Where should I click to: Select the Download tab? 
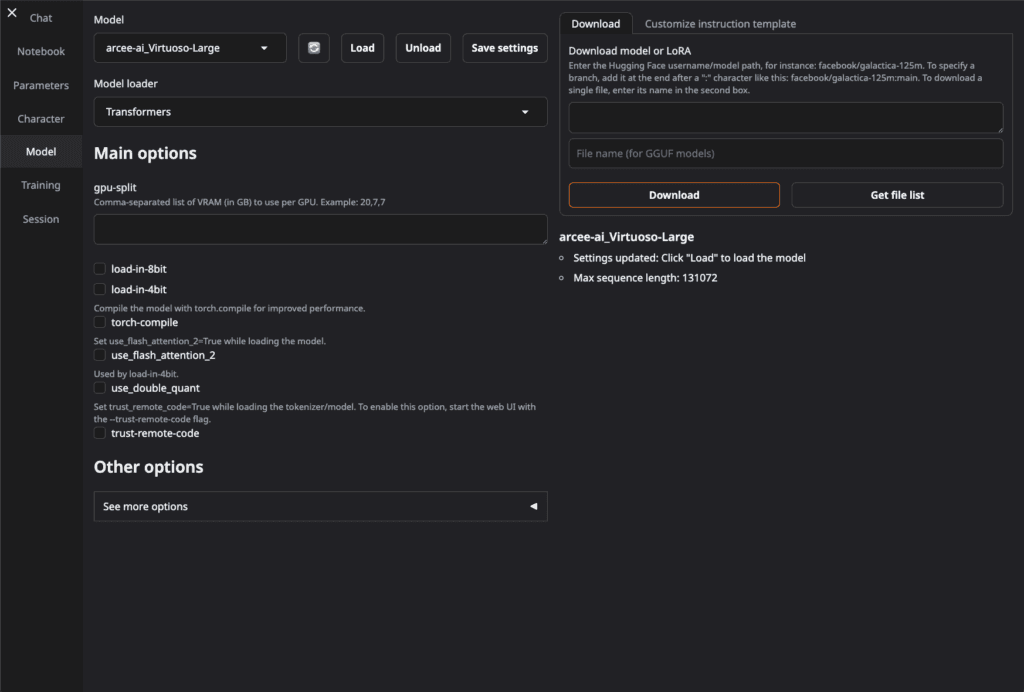[x=596, y=24]
